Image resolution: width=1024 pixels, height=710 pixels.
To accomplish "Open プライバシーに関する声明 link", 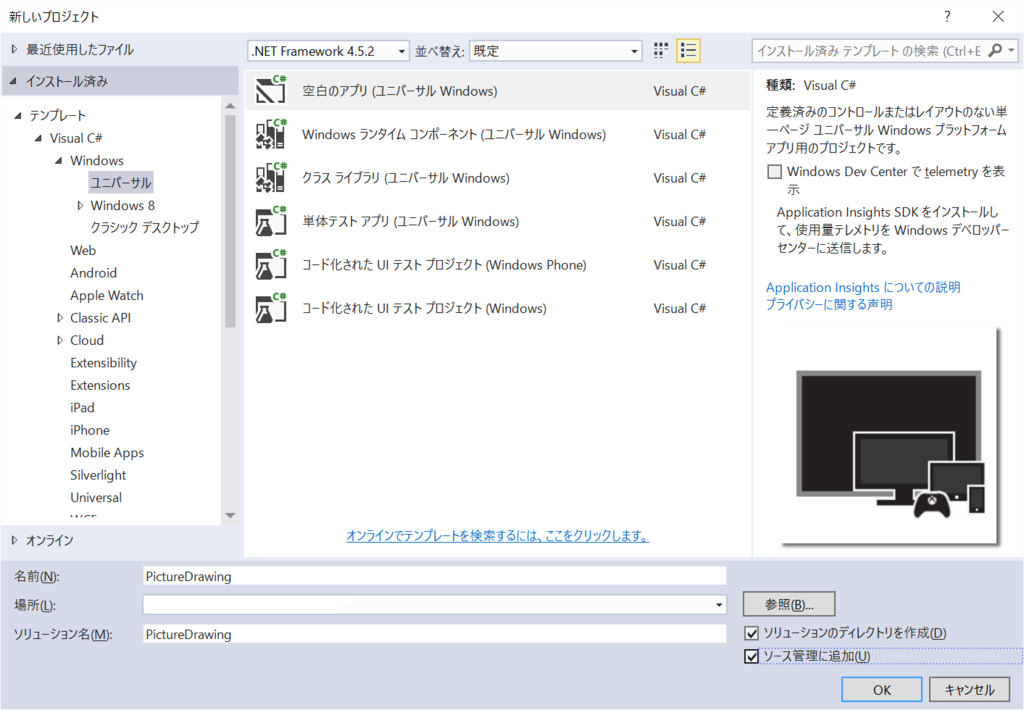I will point(829,304).
